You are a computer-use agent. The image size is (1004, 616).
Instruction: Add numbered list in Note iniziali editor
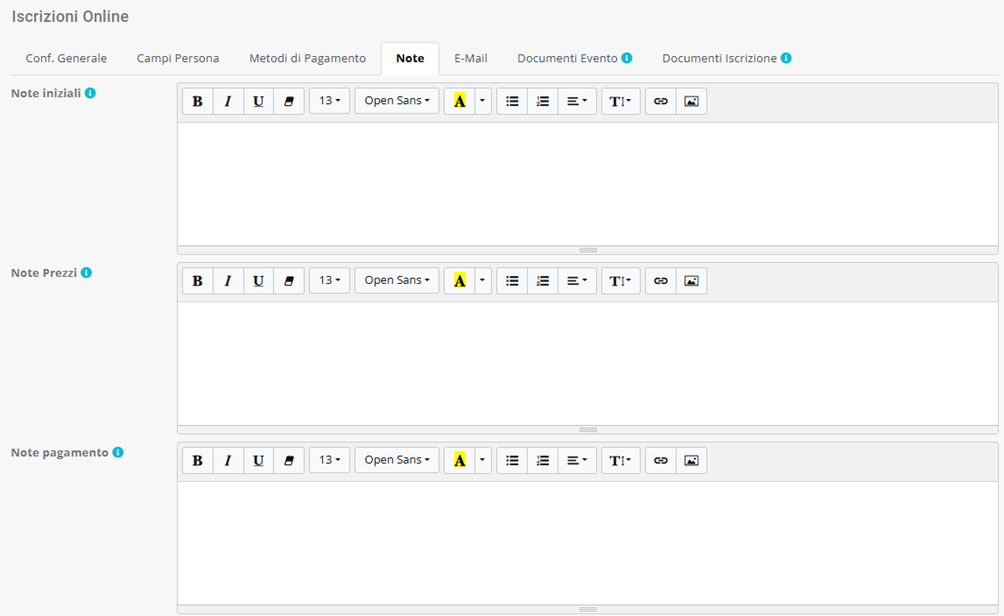click(x=543, y=101)
